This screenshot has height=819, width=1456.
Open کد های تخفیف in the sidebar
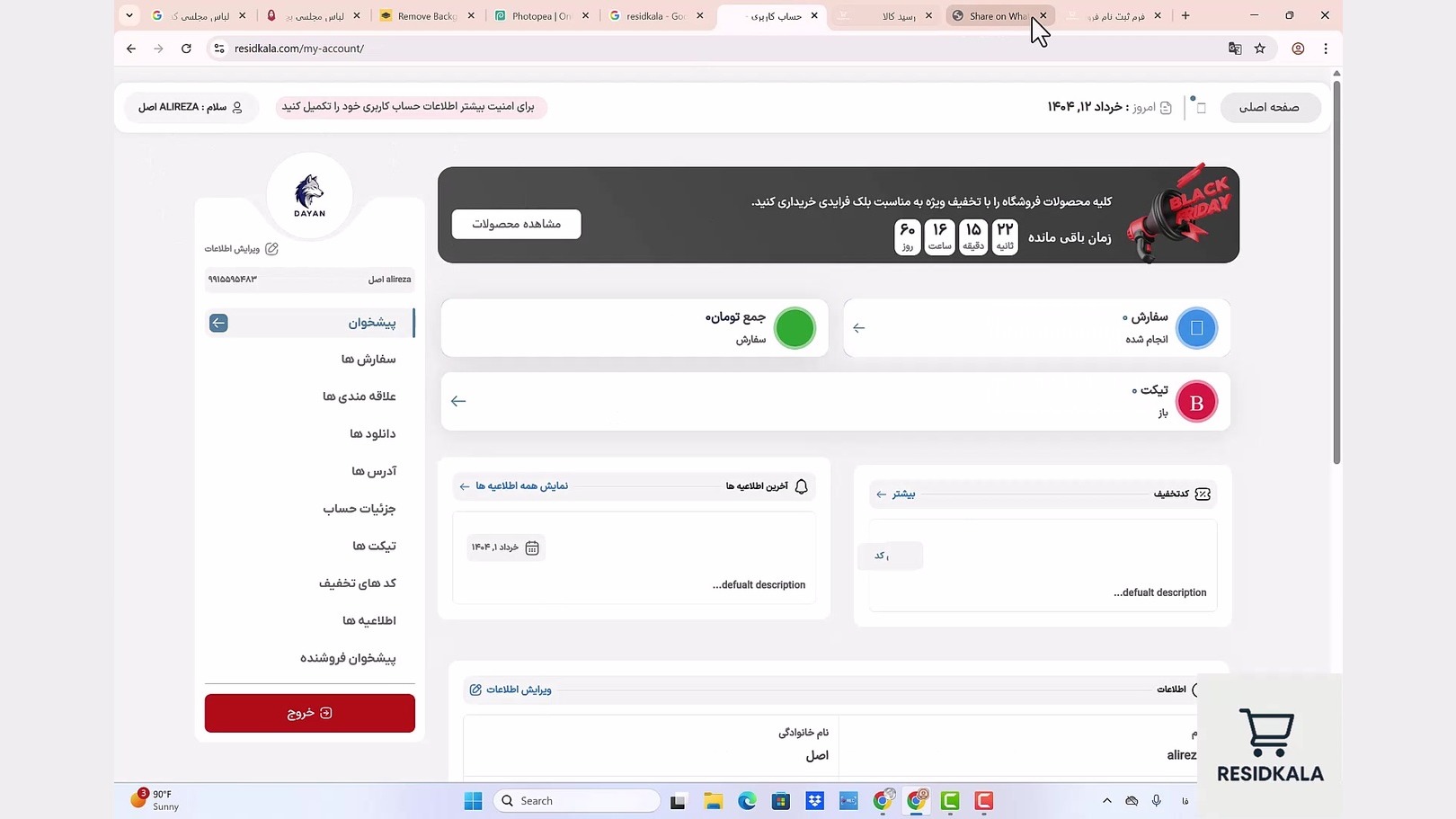click(x=358, y=583)
